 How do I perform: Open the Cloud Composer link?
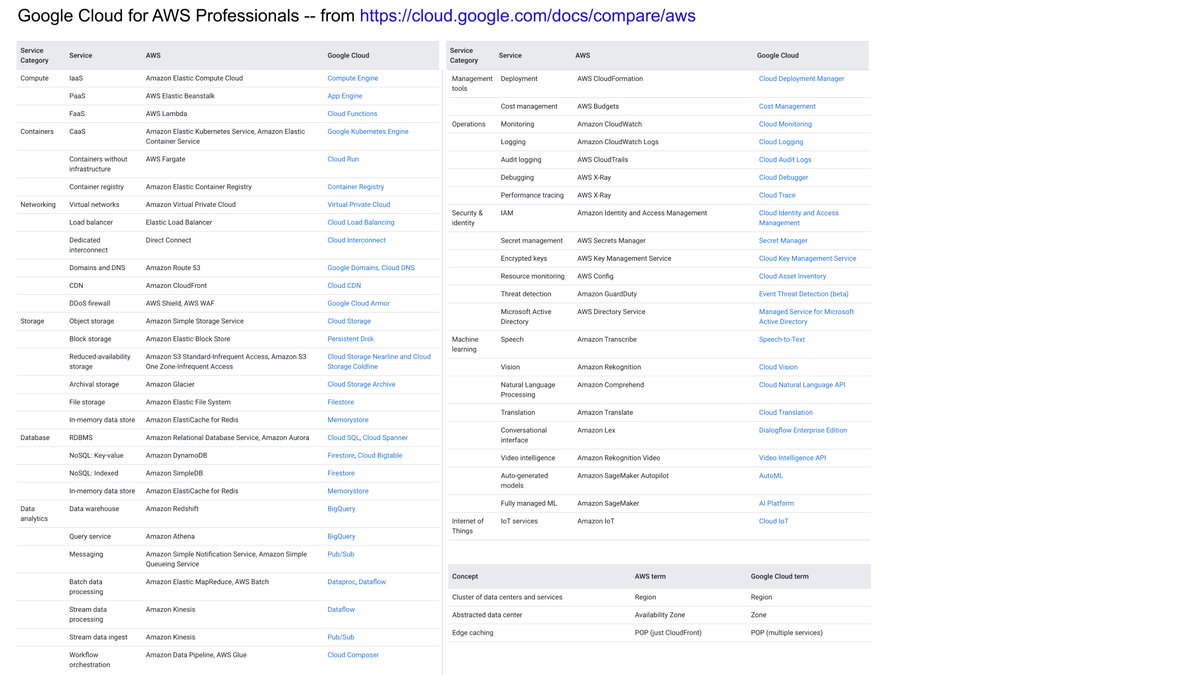click(x=353, y=656)
